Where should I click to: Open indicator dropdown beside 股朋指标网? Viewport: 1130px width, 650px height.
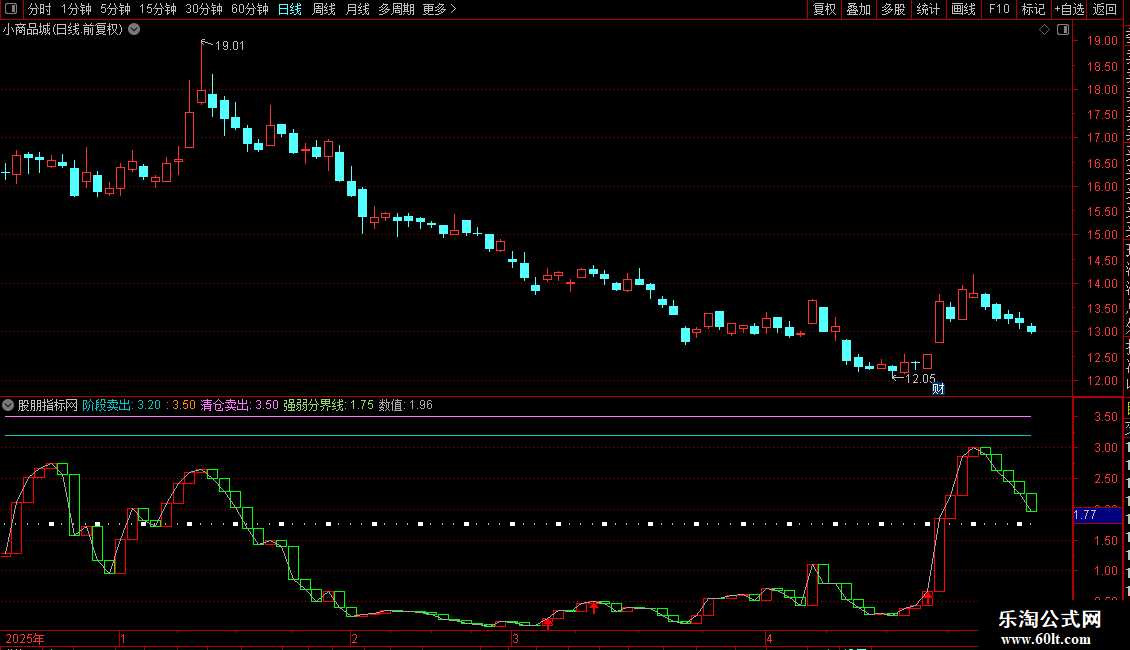click(8, 405)
